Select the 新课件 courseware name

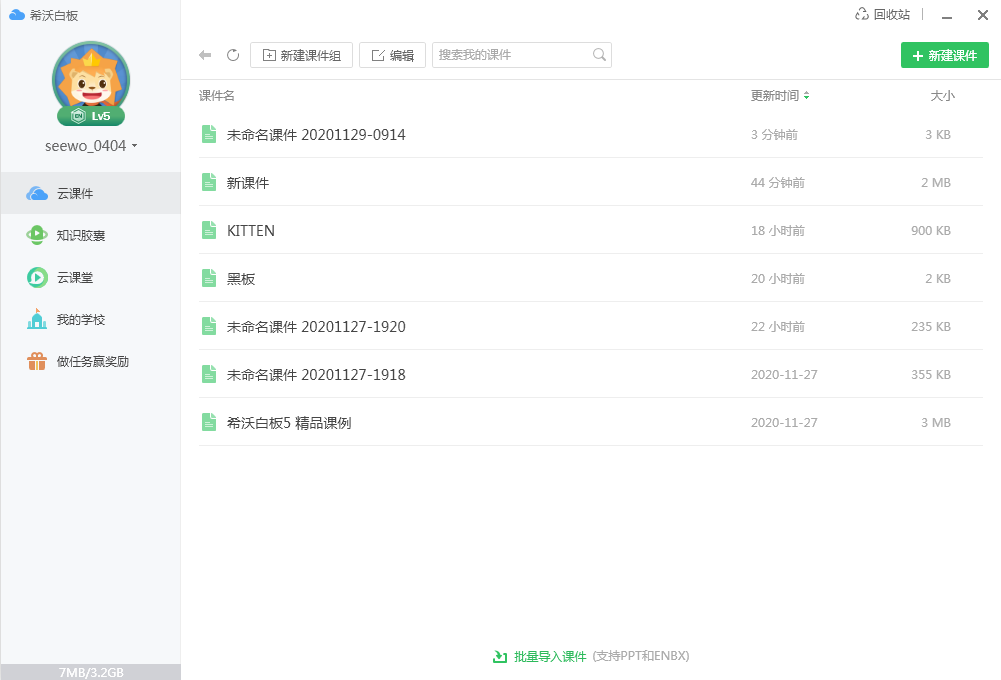(x=248, y=183)
